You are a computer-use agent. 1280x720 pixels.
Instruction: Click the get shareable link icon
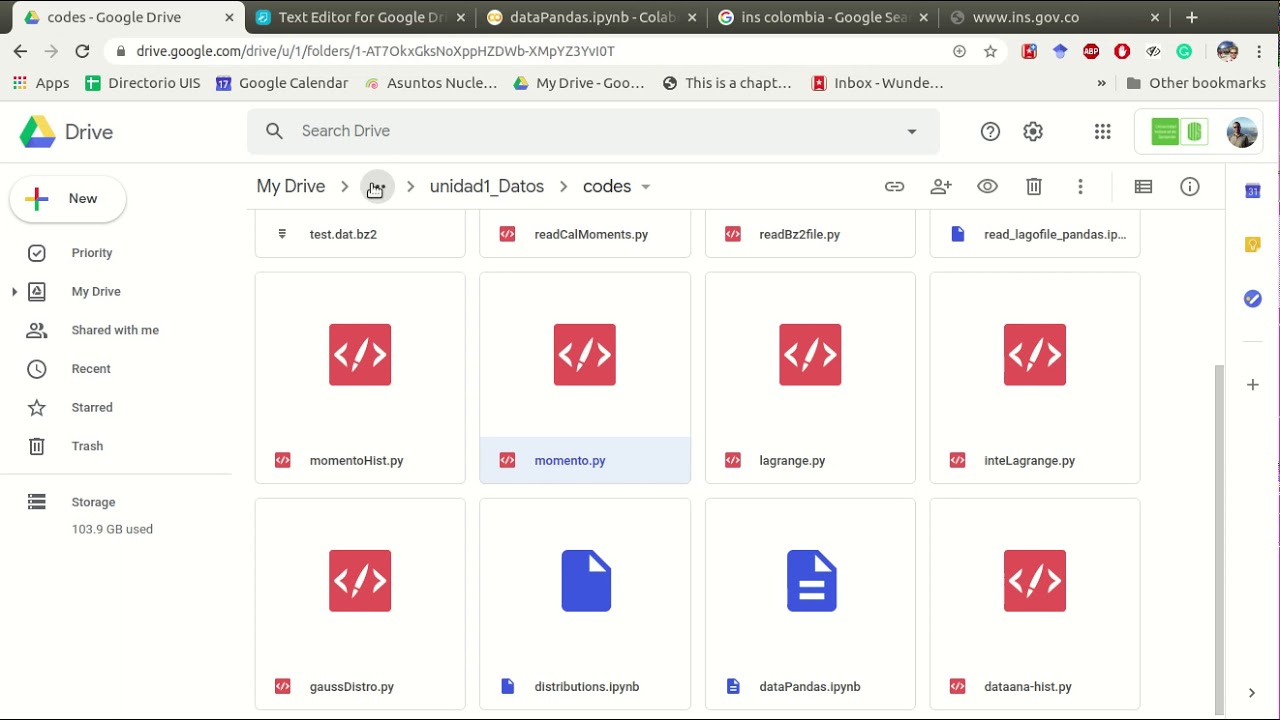pos(894,186)
